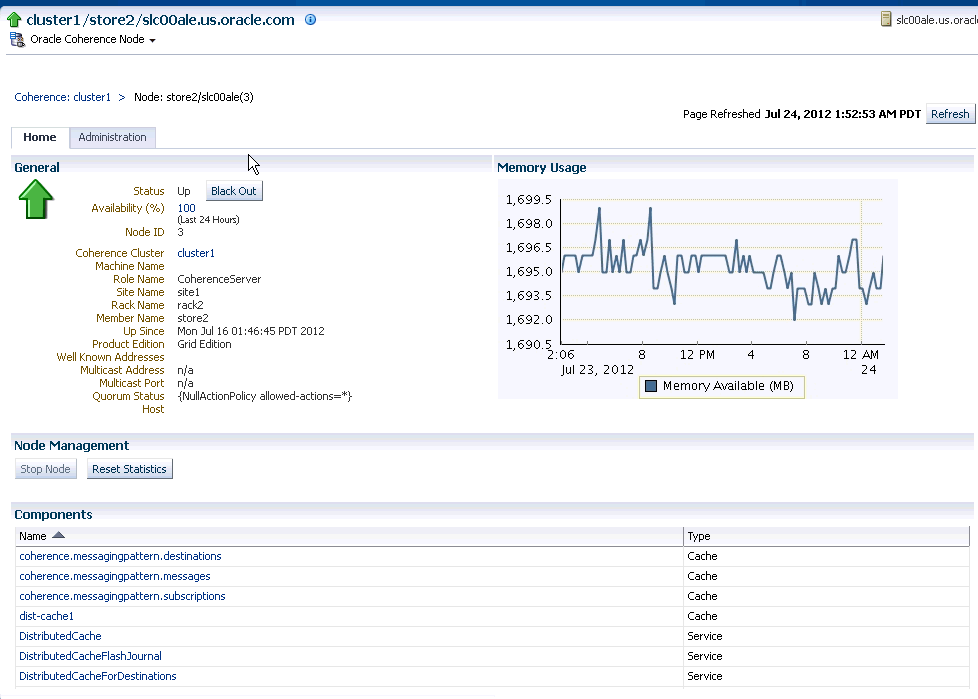Open the dist-cache1 component link
This screenshot has height=699, width=978.
(x=46, y=616)
